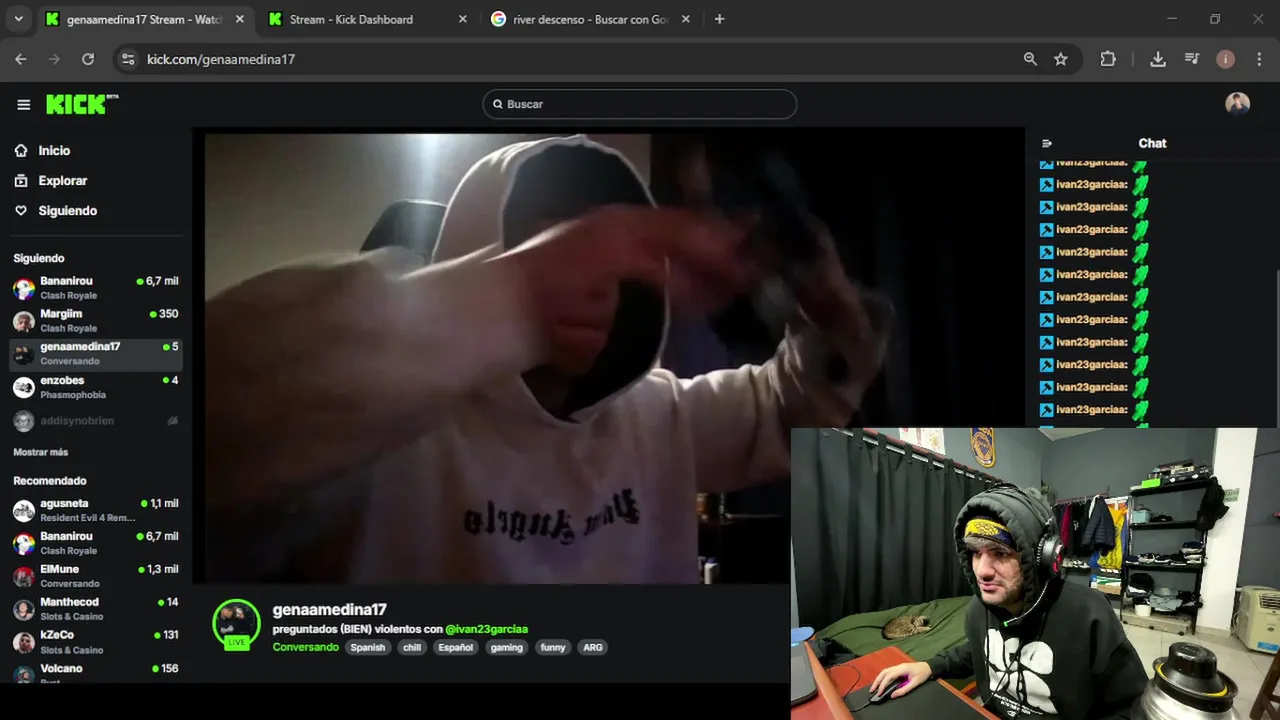Click the chill tag
This screenshot has width=1280, height=720.
pyautogui.click(x=412, y=647)
